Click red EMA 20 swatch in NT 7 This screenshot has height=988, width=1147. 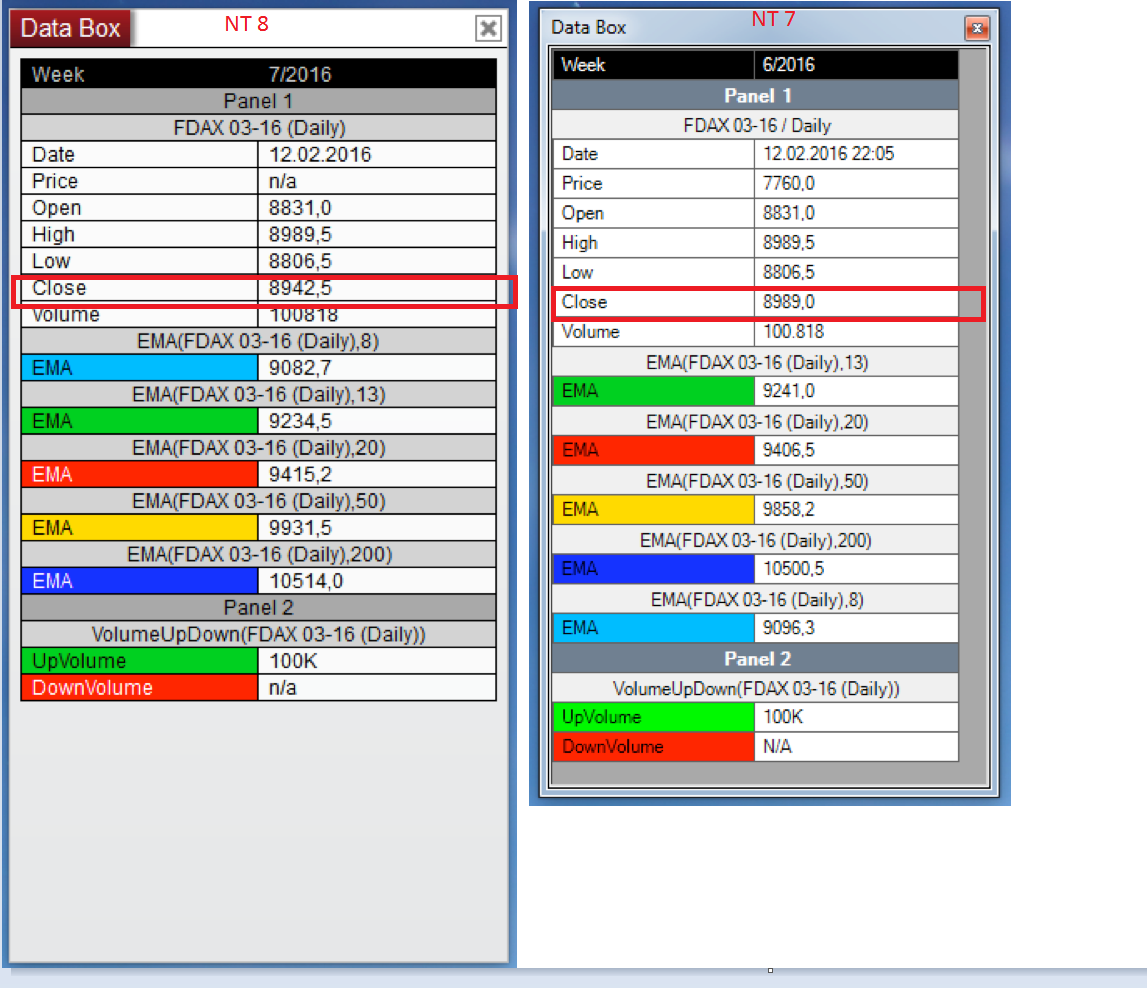pyautogui.click(x=653, y=450)
